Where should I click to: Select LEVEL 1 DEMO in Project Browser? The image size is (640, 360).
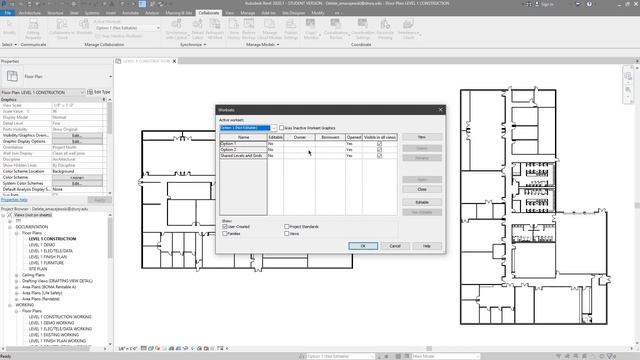click(42, 245)
